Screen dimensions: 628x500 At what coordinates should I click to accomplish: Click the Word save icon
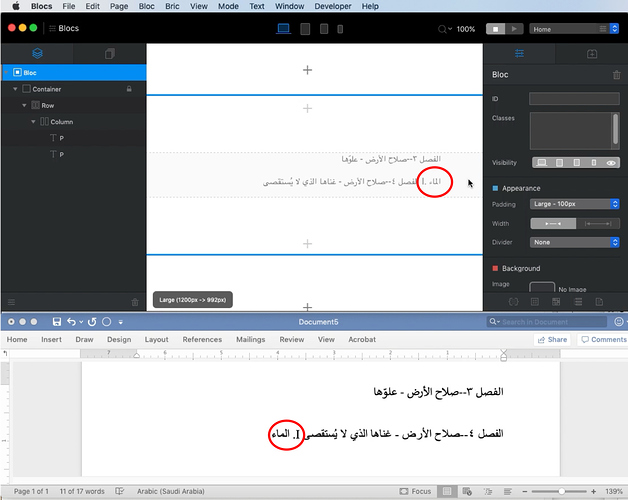pyautogui.click(x=55, y=322)
